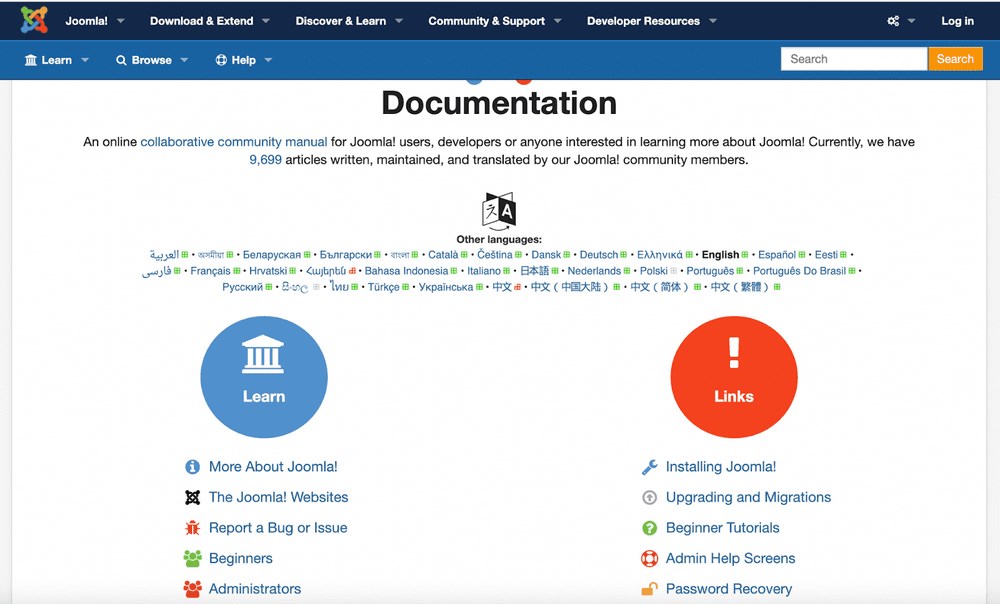Open the Community & Support menu

[x=495, y=21]
